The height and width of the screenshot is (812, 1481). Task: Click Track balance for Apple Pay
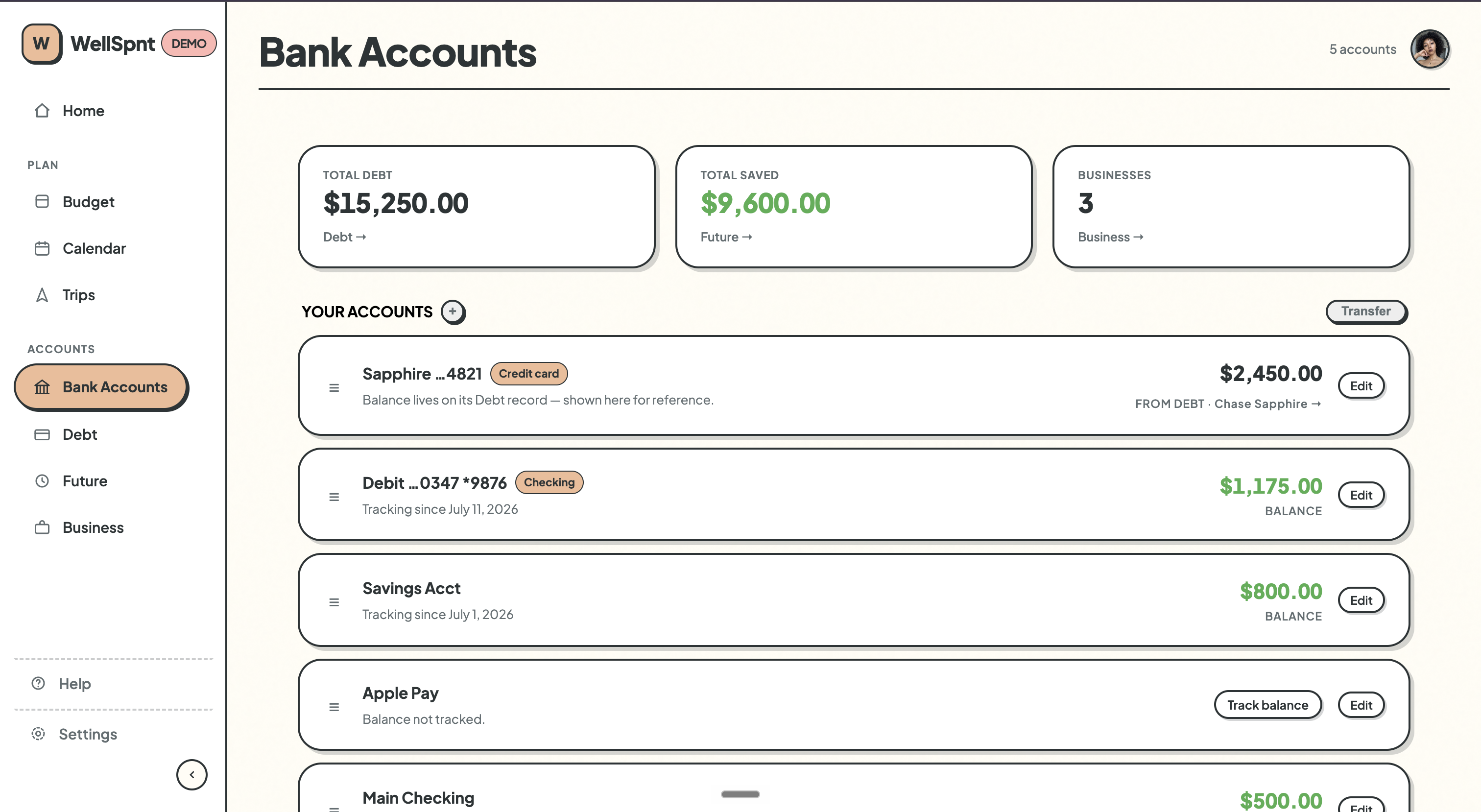coord(1267,705)
